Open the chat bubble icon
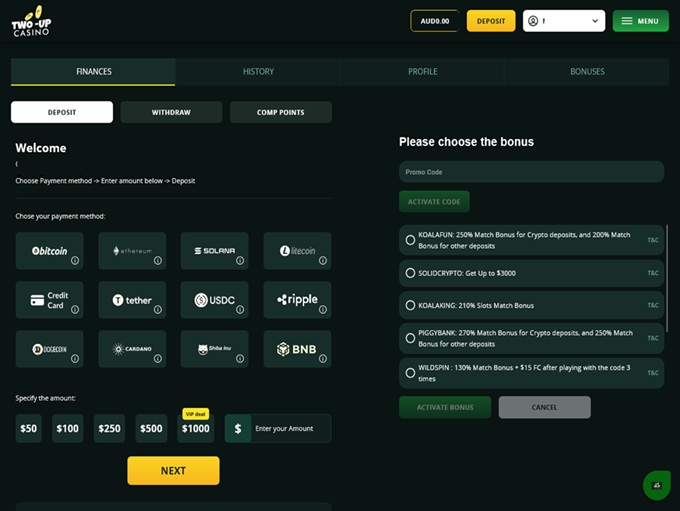This screenshot has width=680, height=511. [656, 485]
